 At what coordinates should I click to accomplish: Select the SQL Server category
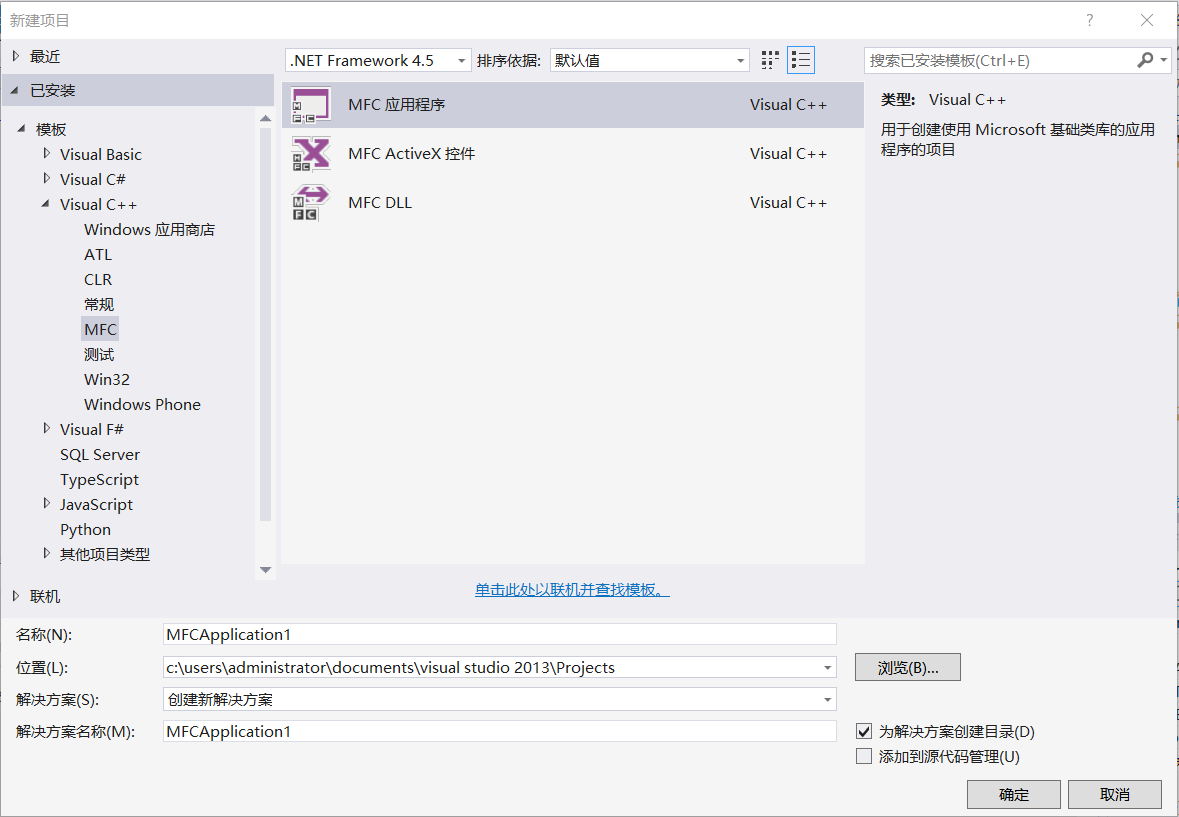tap(100, 455)
